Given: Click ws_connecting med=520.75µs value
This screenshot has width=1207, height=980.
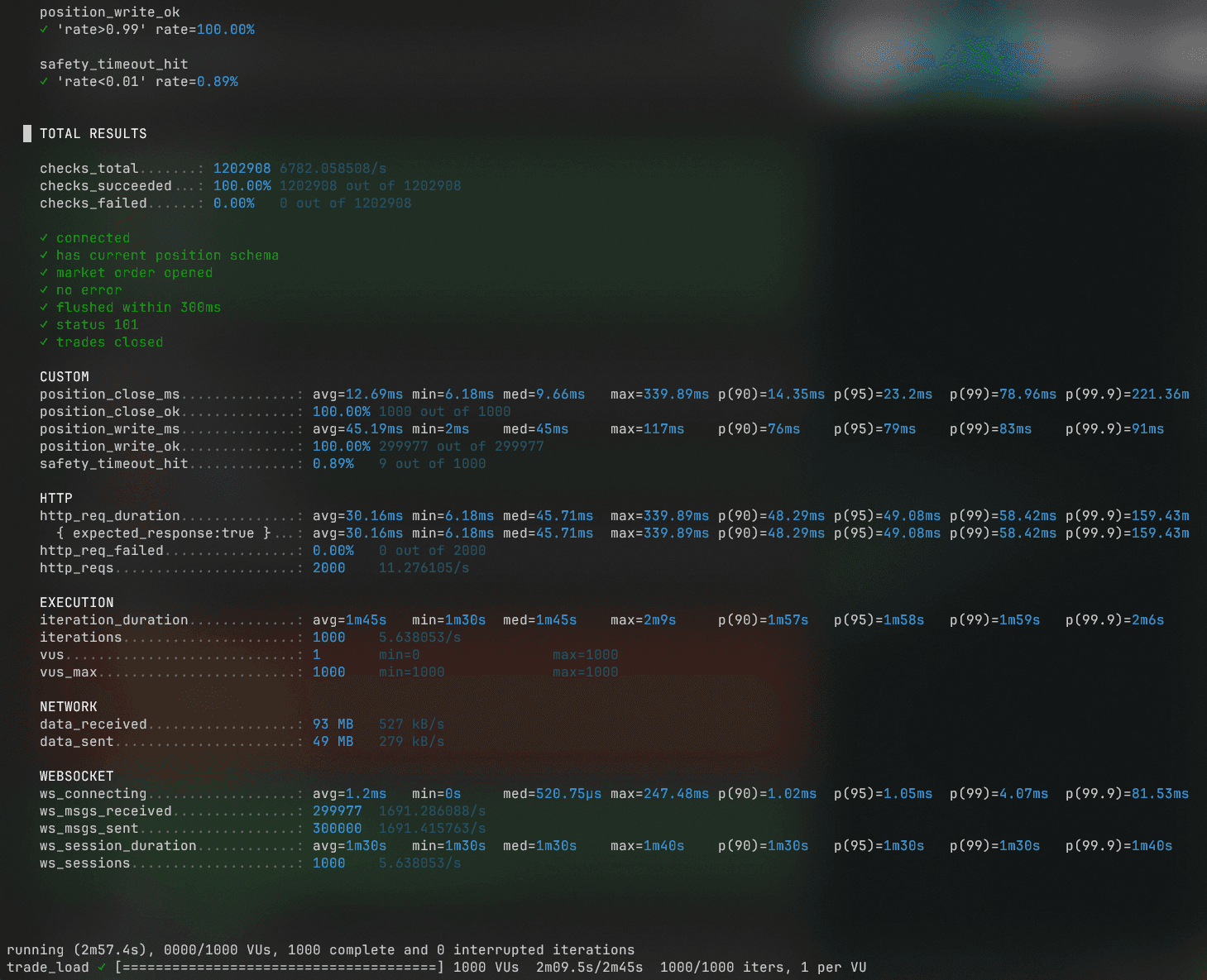Looking at the screenshot, I should 553,794.
